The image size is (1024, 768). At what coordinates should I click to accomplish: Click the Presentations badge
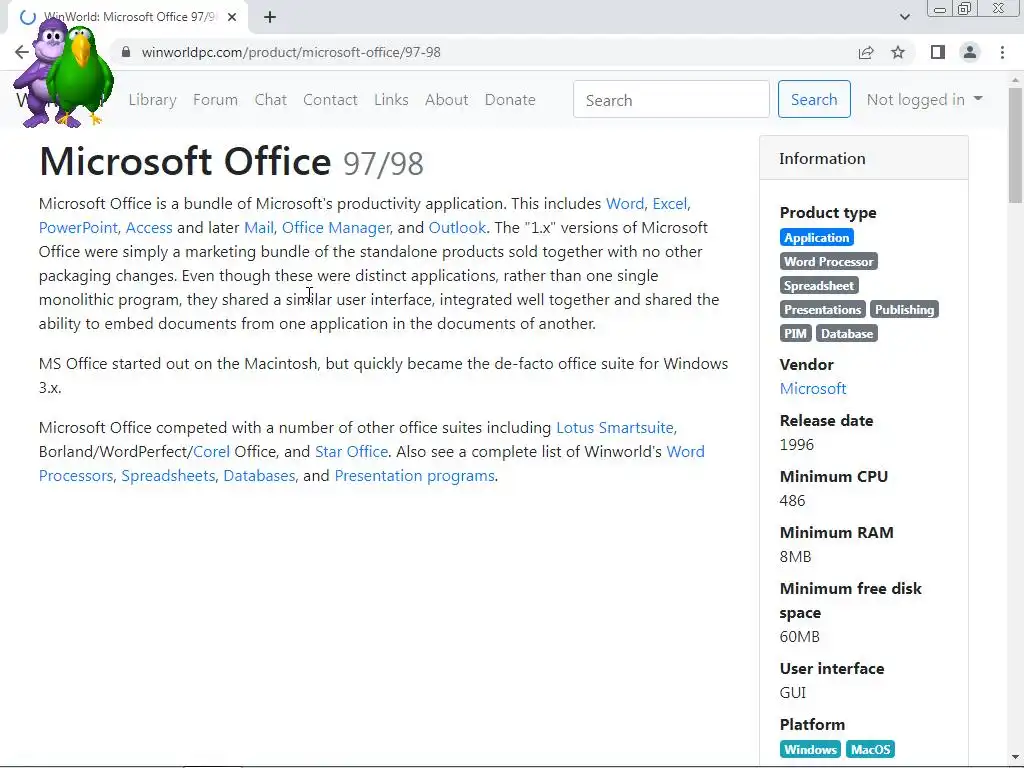[x=822, y=310]
